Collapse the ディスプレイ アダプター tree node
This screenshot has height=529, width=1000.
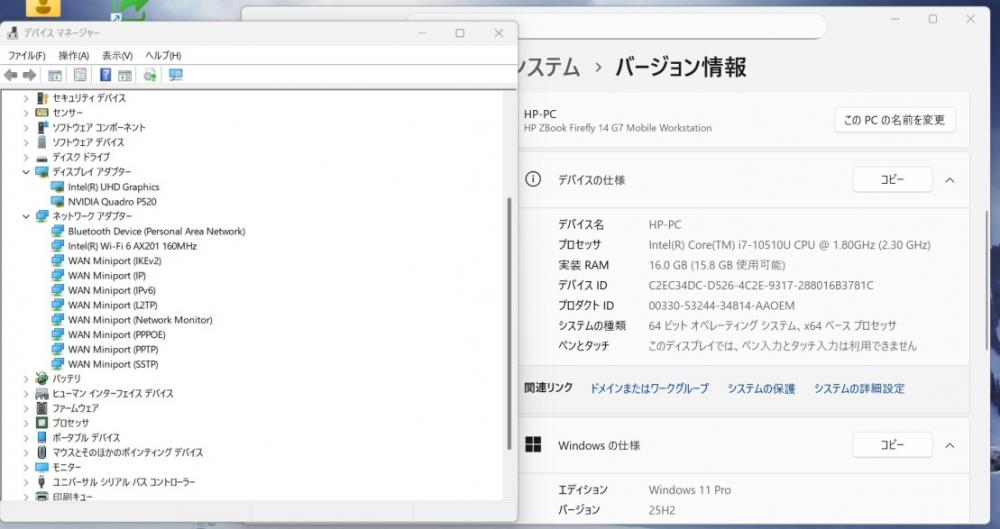(x=26, y=172)
